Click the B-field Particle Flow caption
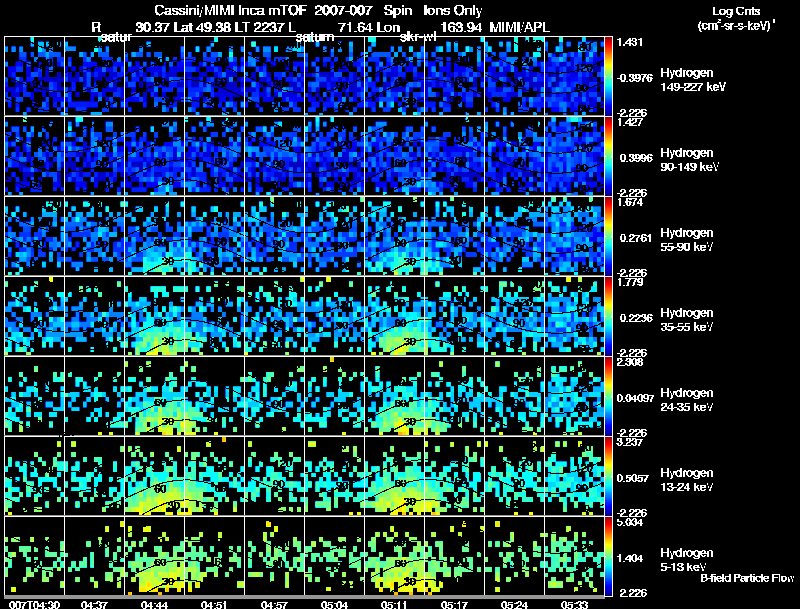 pyautogui.click(x=747, y=578)
